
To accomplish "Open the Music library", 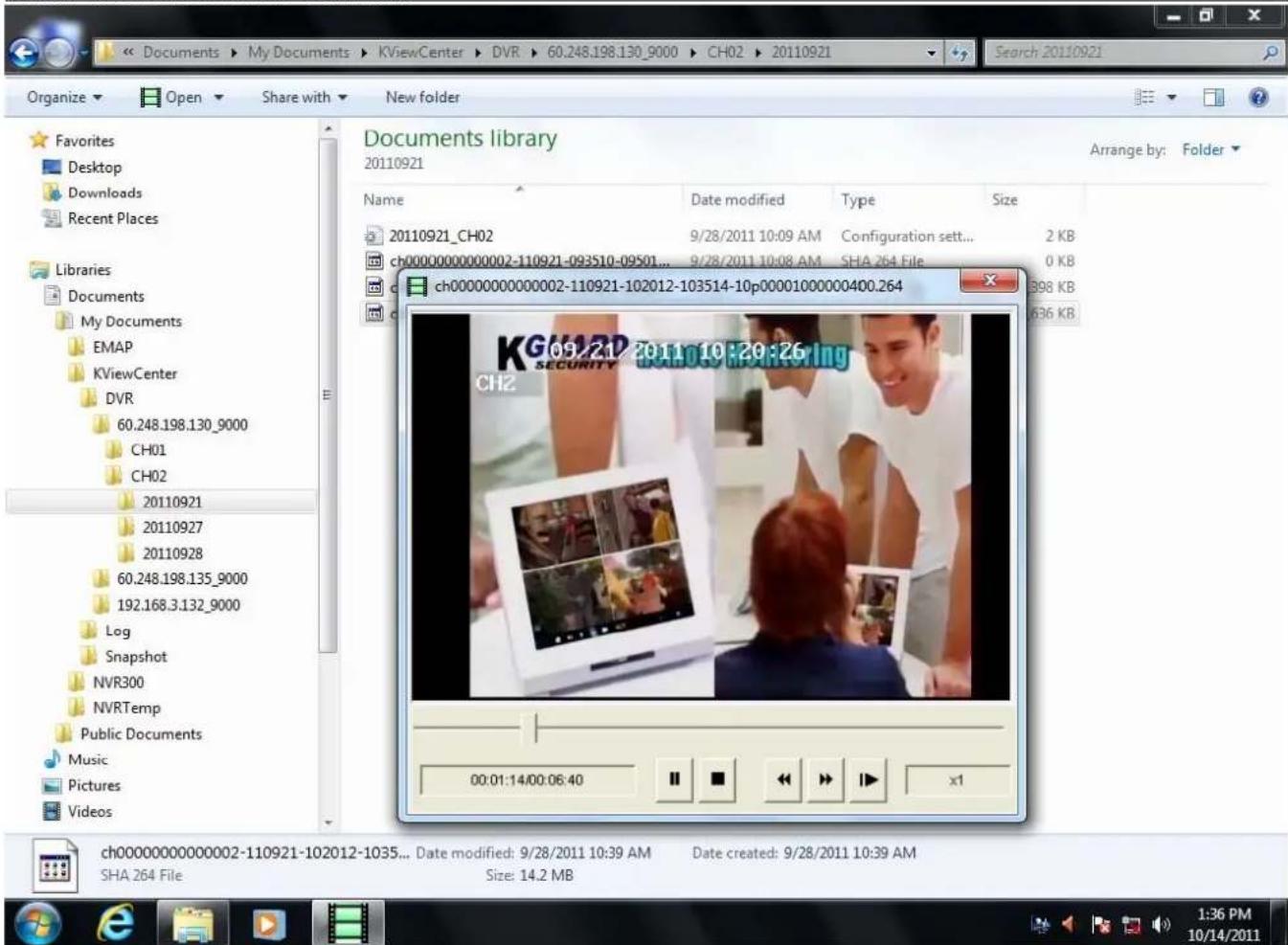I will click(87, 759).
